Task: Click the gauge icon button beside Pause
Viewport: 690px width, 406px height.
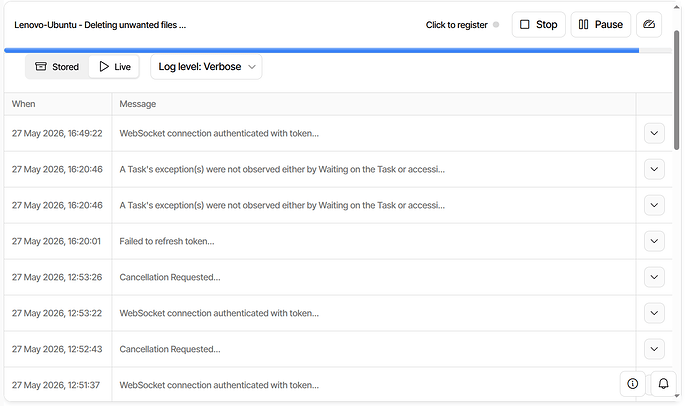Action: click(649, 25)
